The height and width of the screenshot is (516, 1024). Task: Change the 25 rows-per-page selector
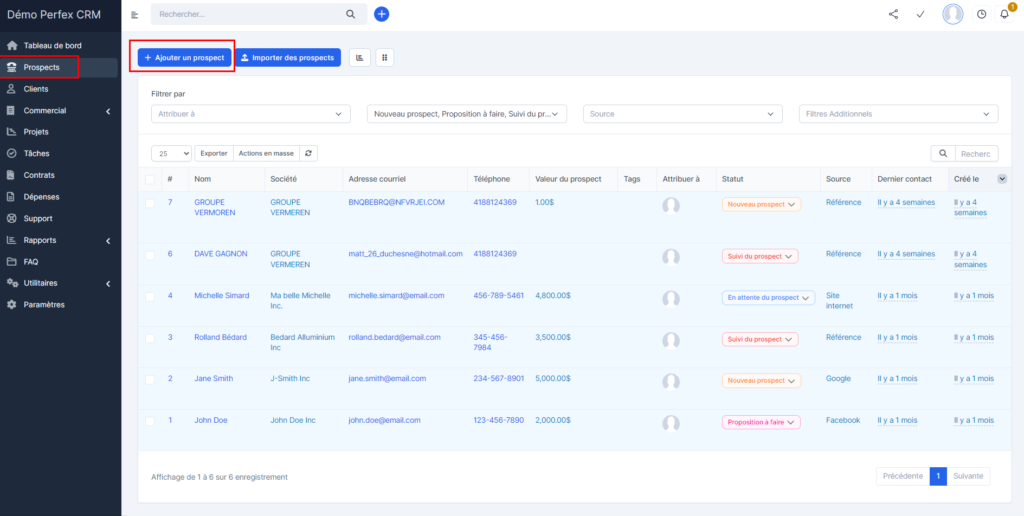(172, 153)
